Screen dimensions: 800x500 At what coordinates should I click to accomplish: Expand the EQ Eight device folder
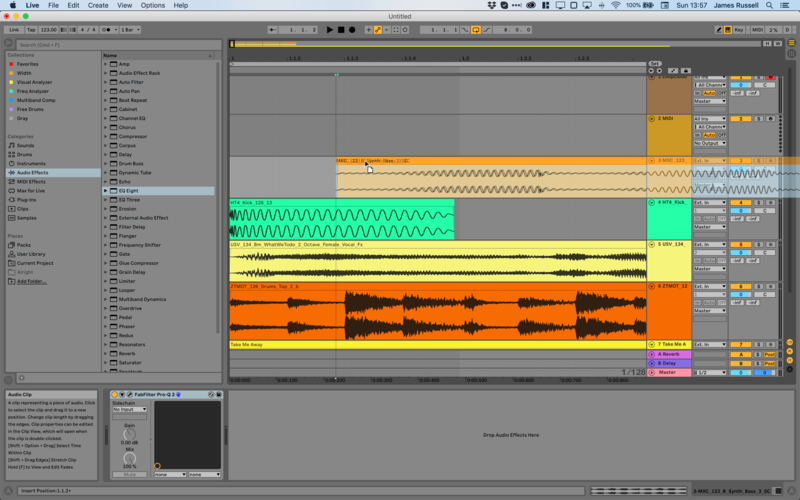pyautogui.click(x=105, y=190)
